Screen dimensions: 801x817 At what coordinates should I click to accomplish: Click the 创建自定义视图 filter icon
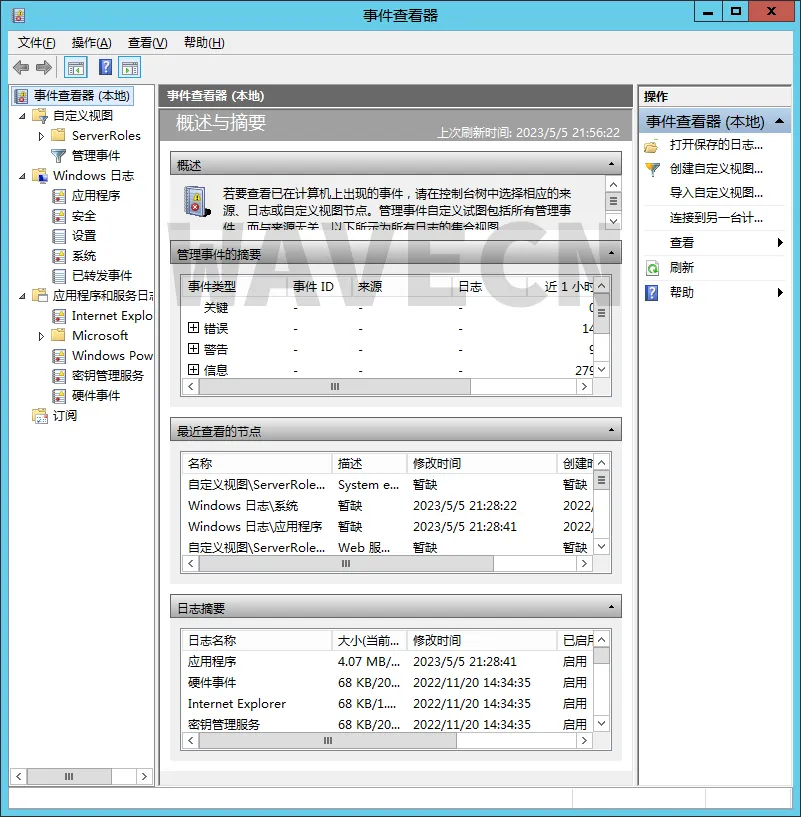651,169
